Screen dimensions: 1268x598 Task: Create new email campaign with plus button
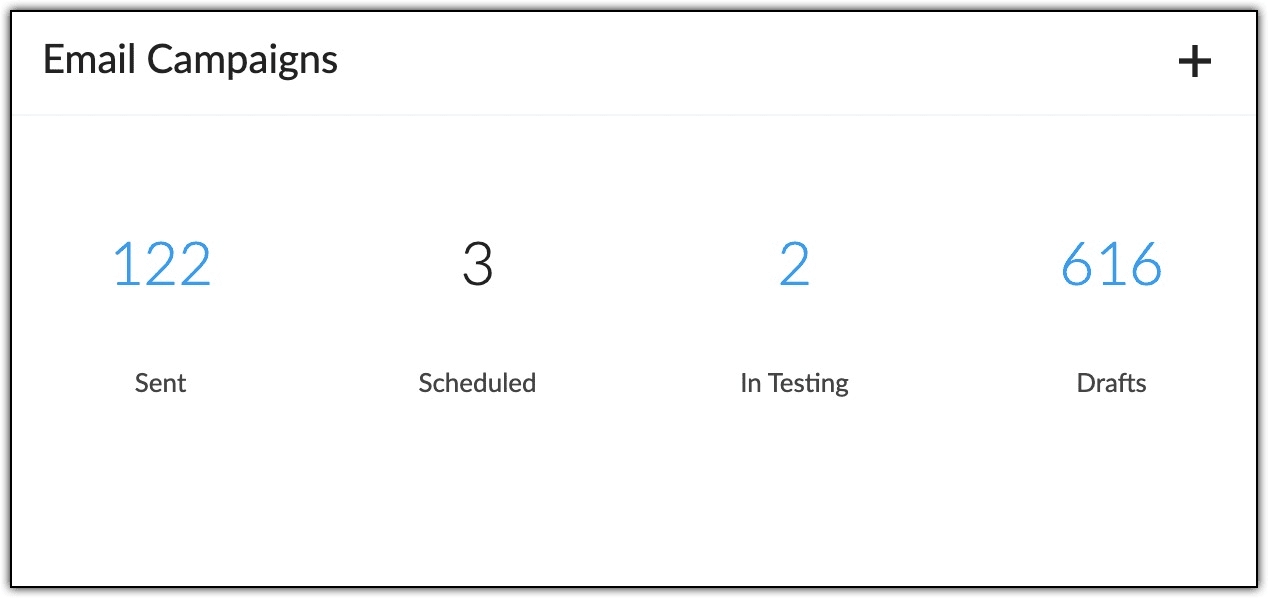1194,62
